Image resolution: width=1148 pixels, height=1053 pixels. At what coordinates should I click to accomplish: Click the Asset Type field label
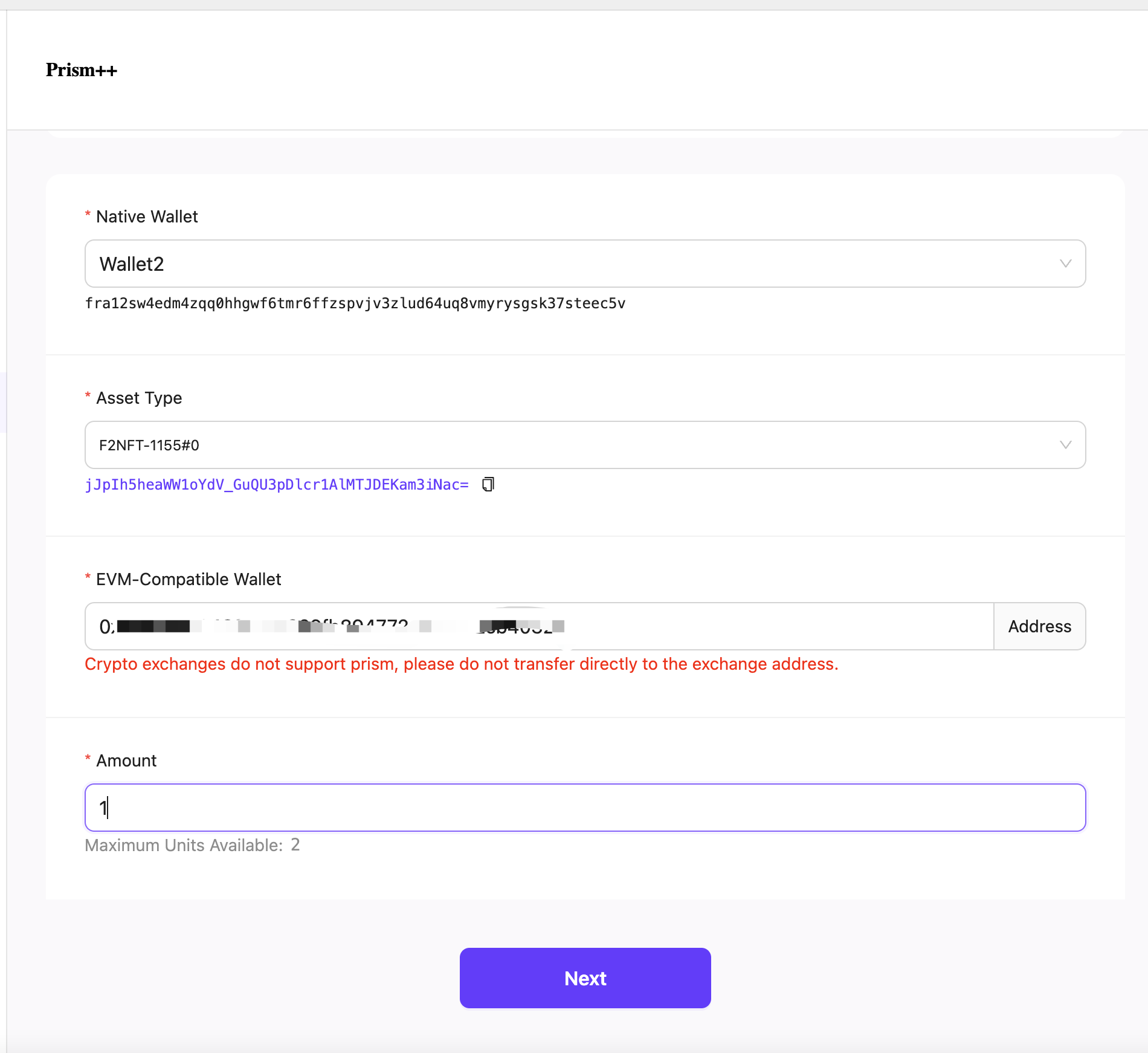click(x=139, y=398)
